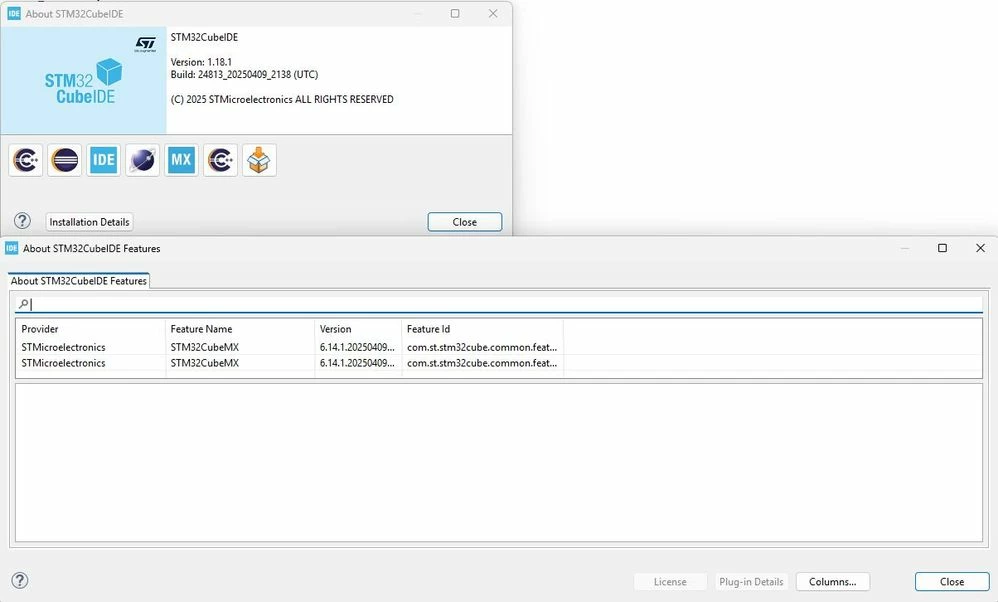Screen dimensions: 998x602
Task: Click the planet sphere feature icon
Action: pyautogui.click(x=143, y=160)
